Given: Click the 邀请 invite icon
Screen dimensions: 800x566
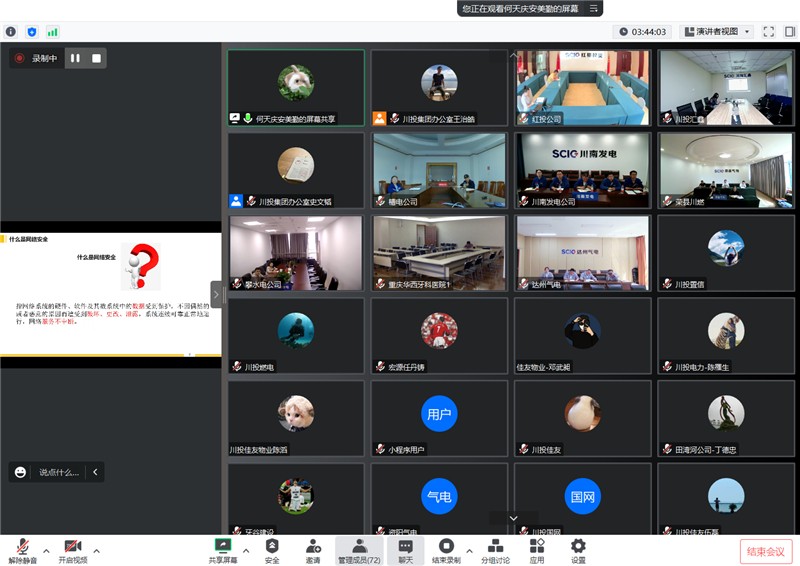Looking at the screenshot, I should (313, 546).
